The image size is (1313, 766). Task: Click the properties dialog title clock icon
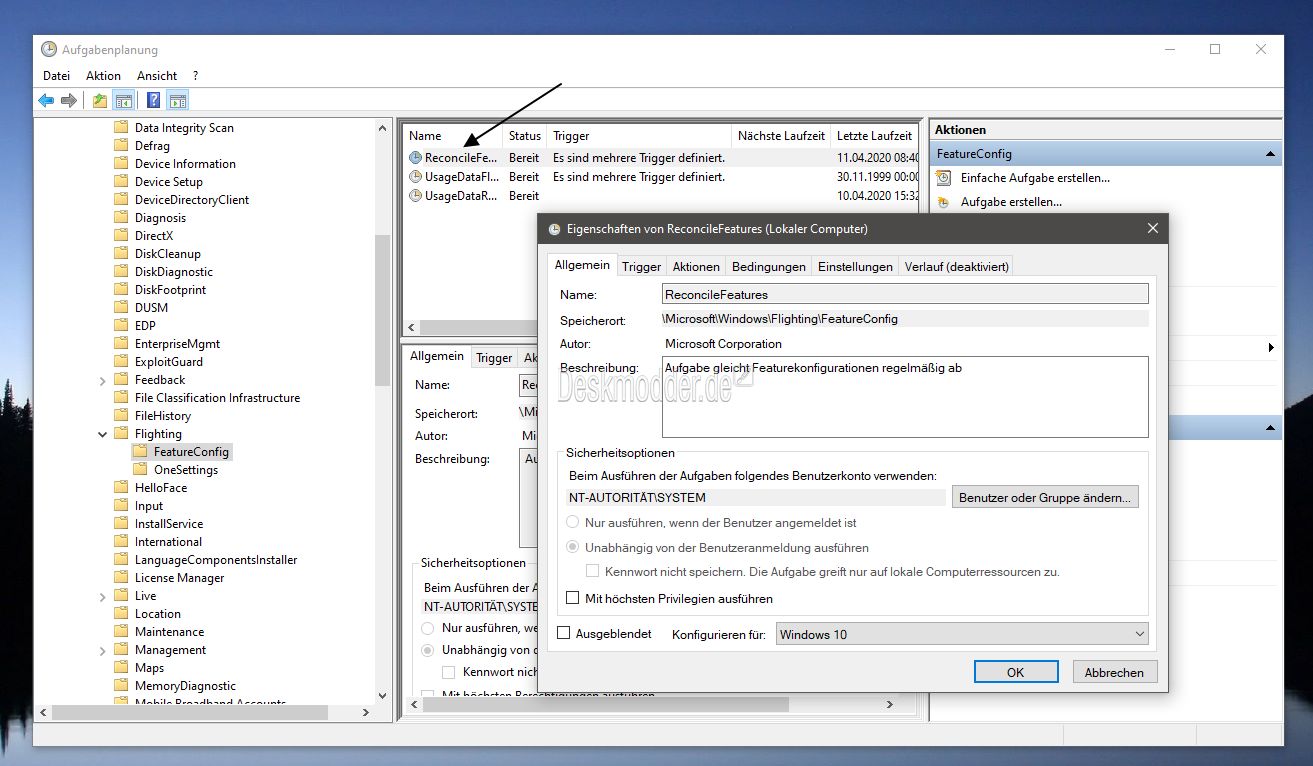(x=554, y=229)
